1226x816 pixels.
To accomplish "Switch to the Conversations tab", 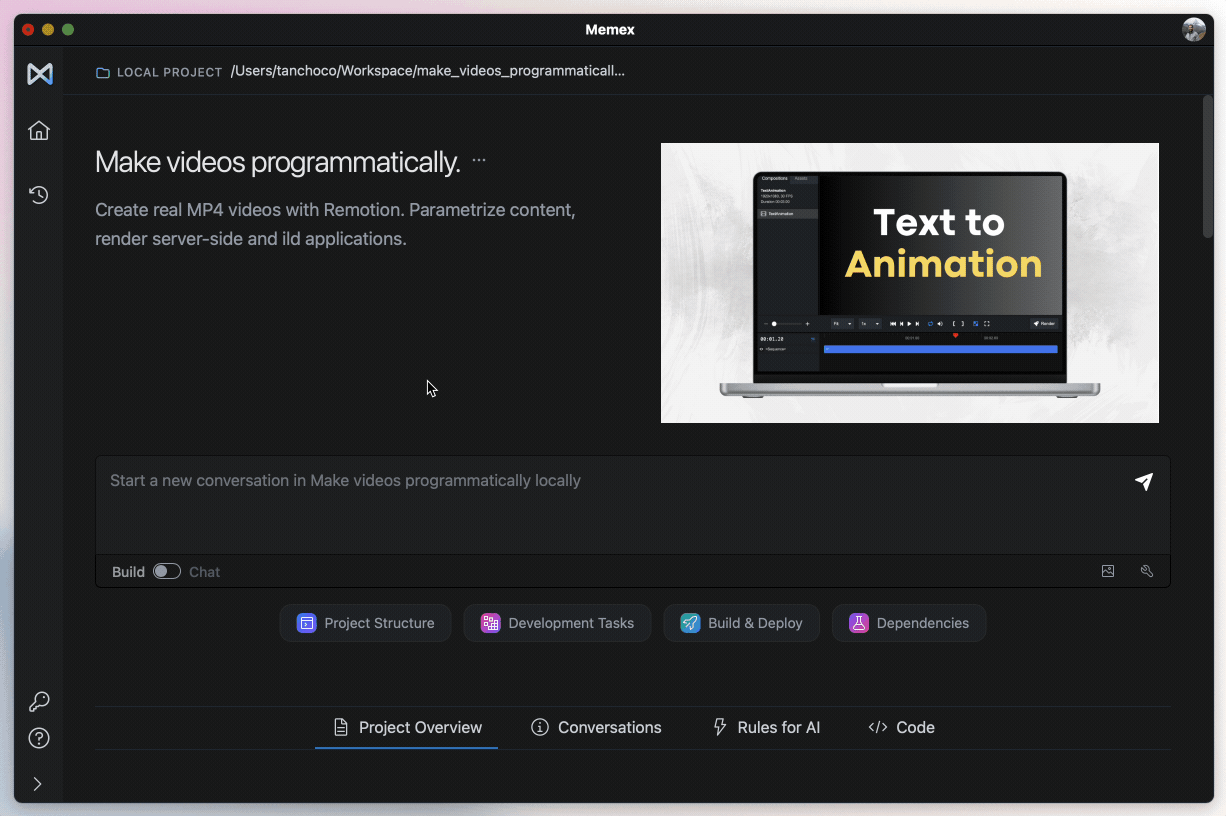I will [x=596, y=728].
